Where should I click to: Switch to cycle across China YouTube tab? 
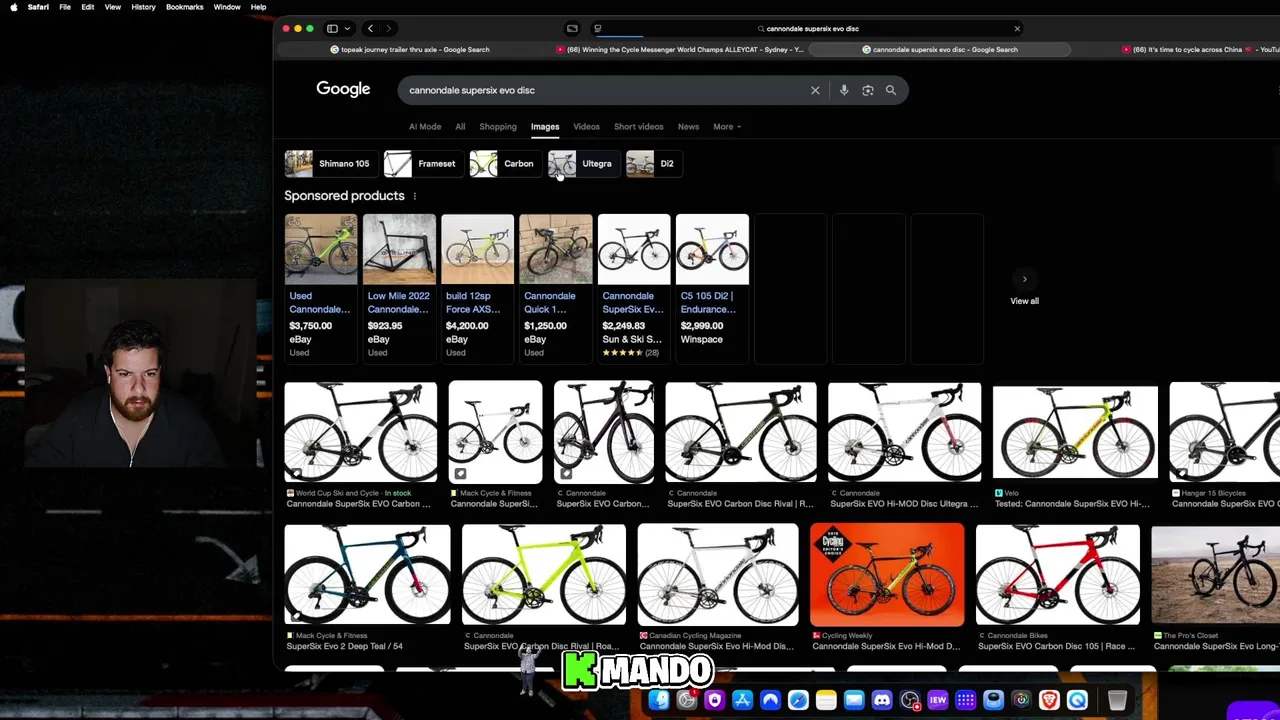(x=1200, y=49)
